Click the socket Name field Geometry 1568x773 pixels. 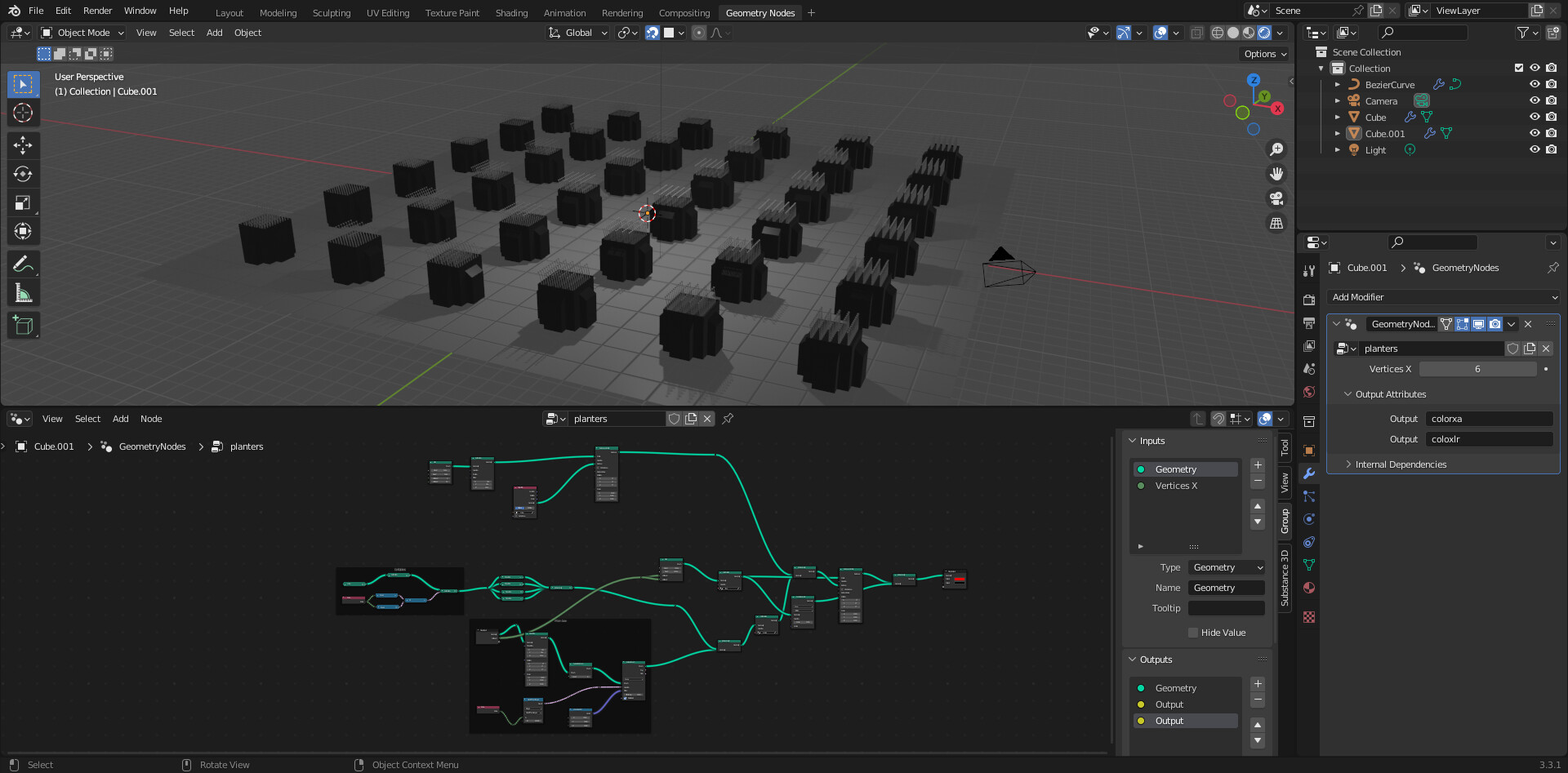[1227, 588]
